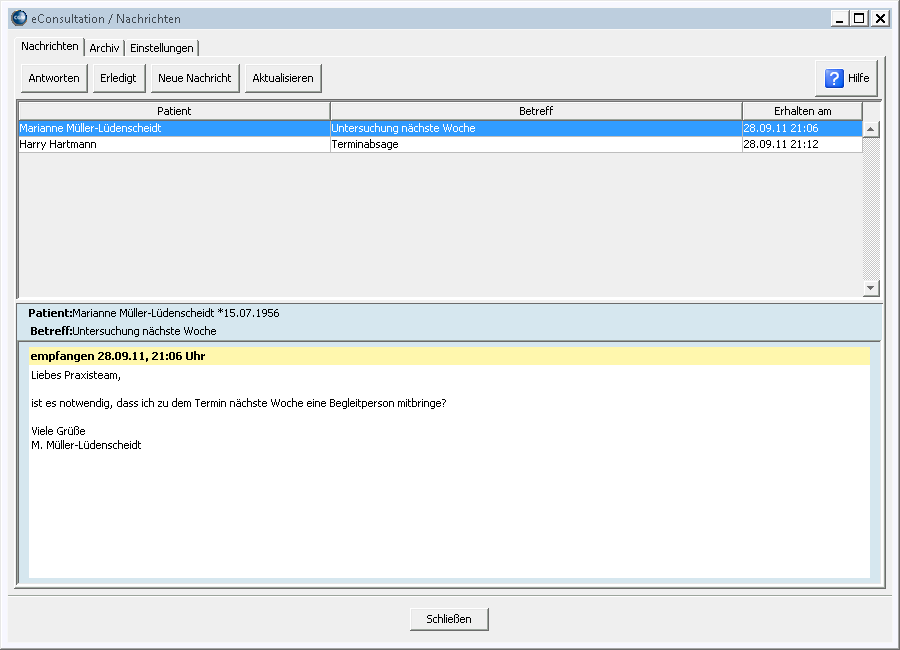Click greeting Liebes Praxisteam
Image resolution: width=900 pixels, height=650 pixels.
[x=76, y=376]
